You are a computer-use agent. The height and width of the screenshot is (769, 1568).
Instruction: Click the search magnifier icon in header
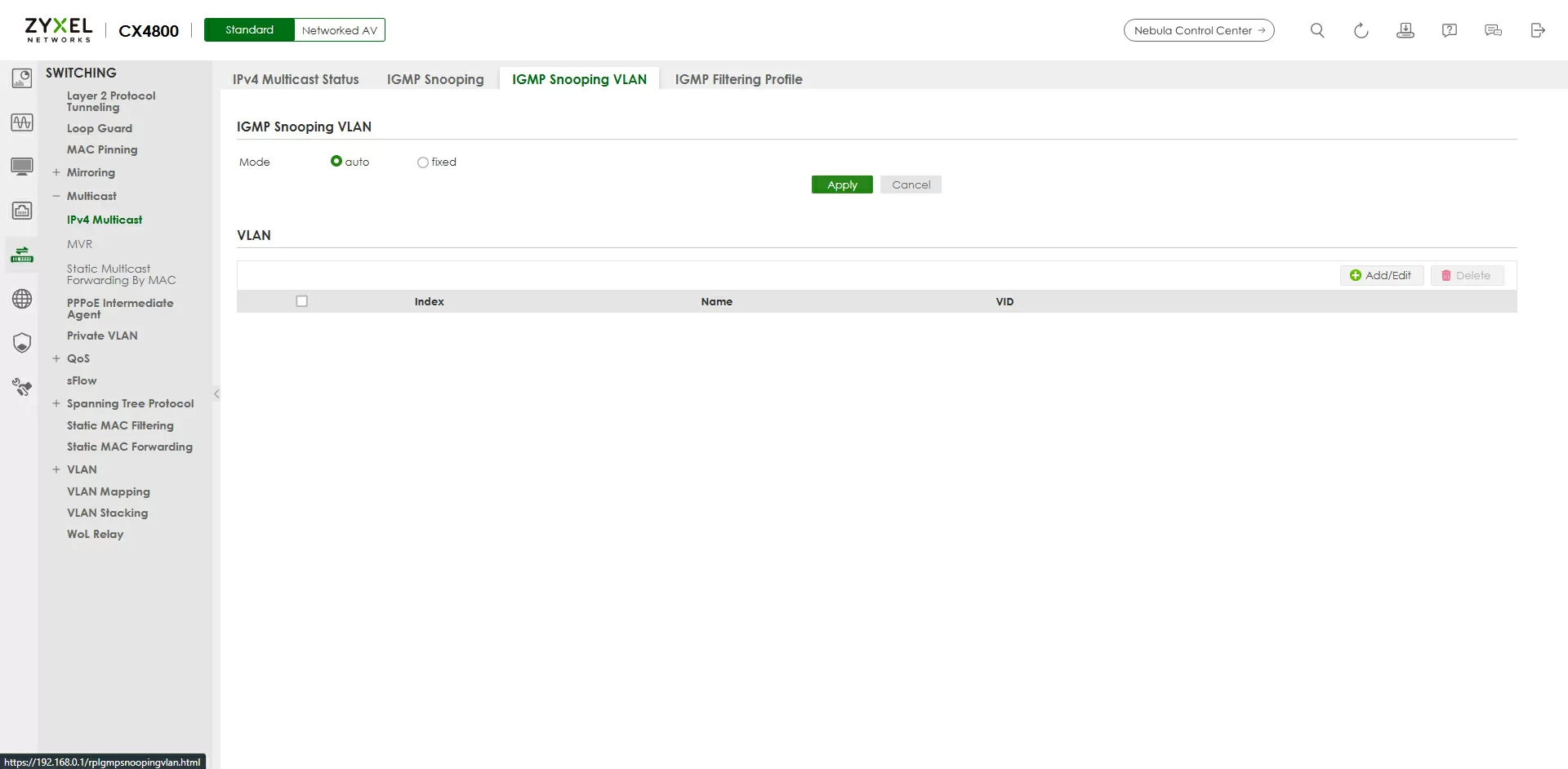click(1316, 30)
